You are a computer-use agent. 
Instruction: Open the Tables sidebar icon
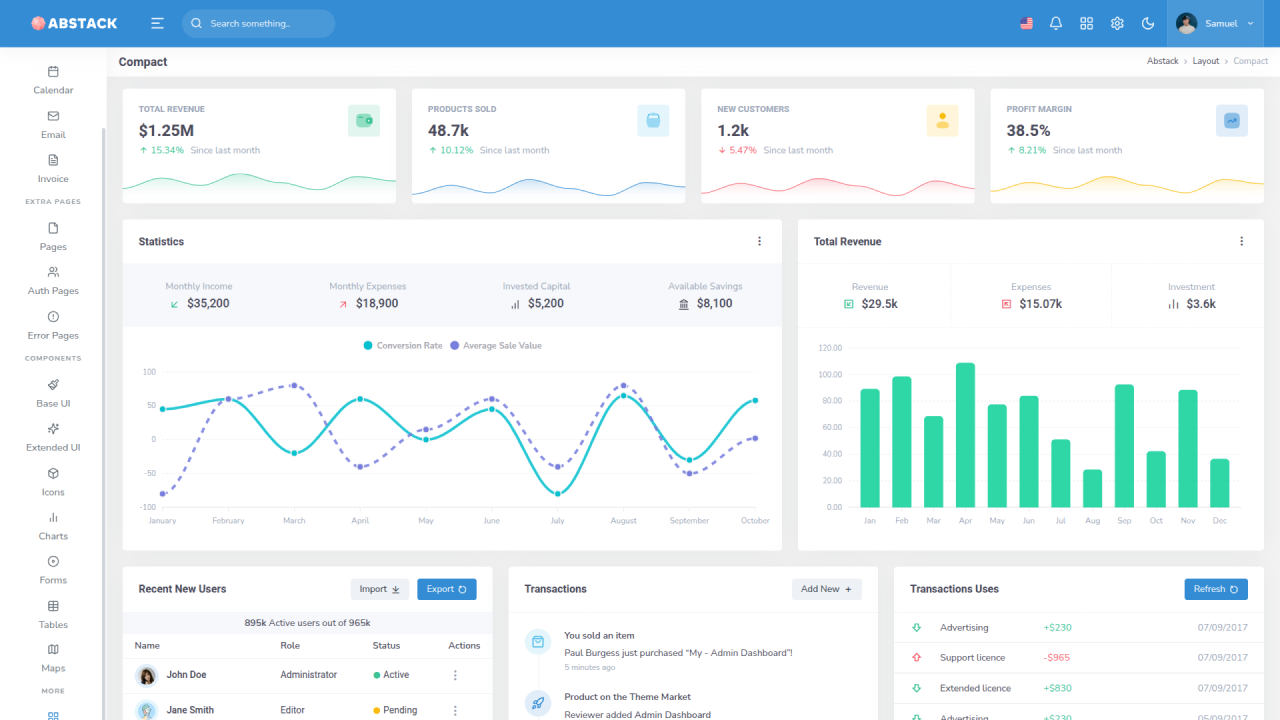coord(53,606)
